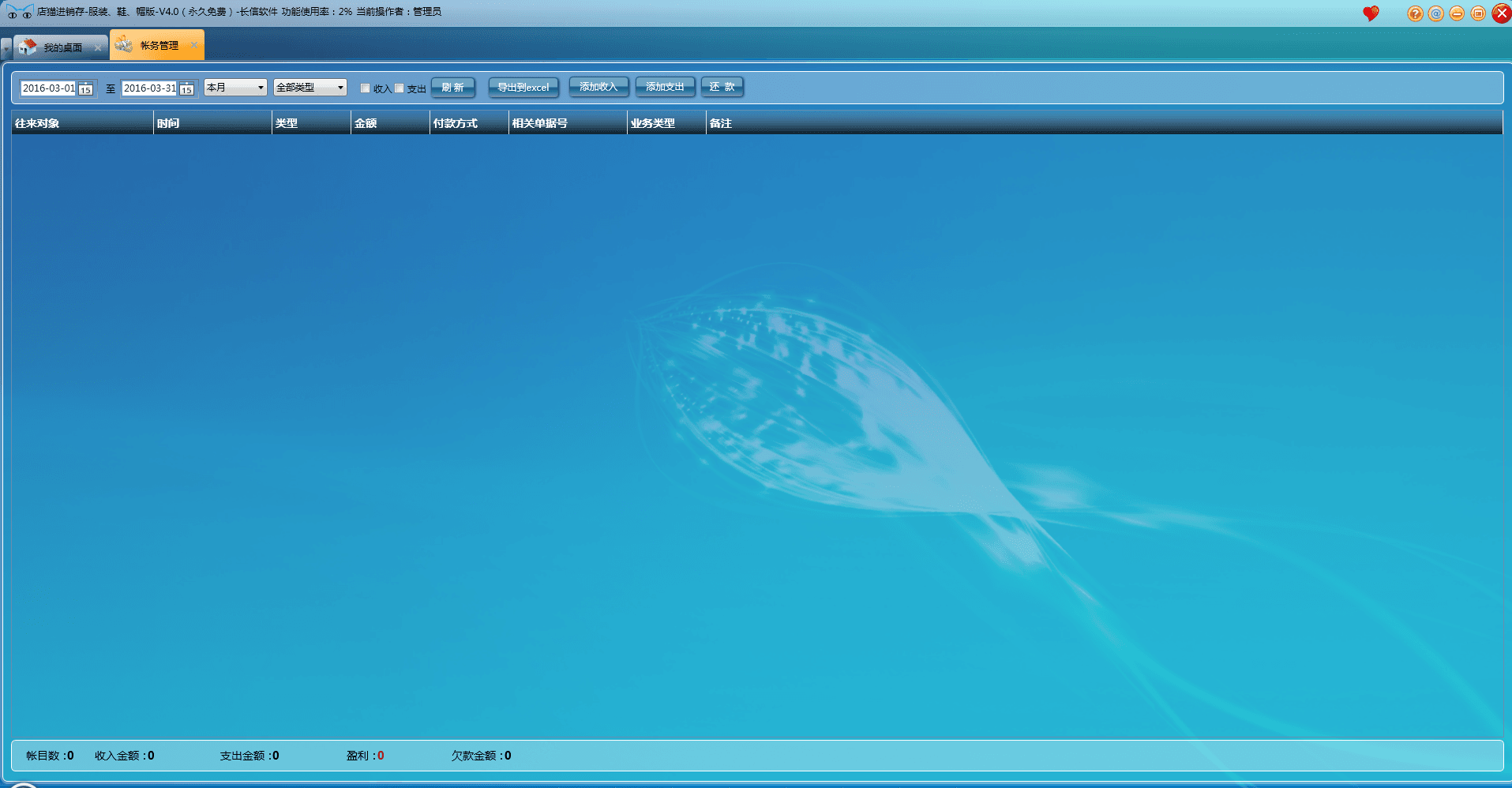Click the start date field 2016-03-01
Screen dimensions: 1512x788
49,88
